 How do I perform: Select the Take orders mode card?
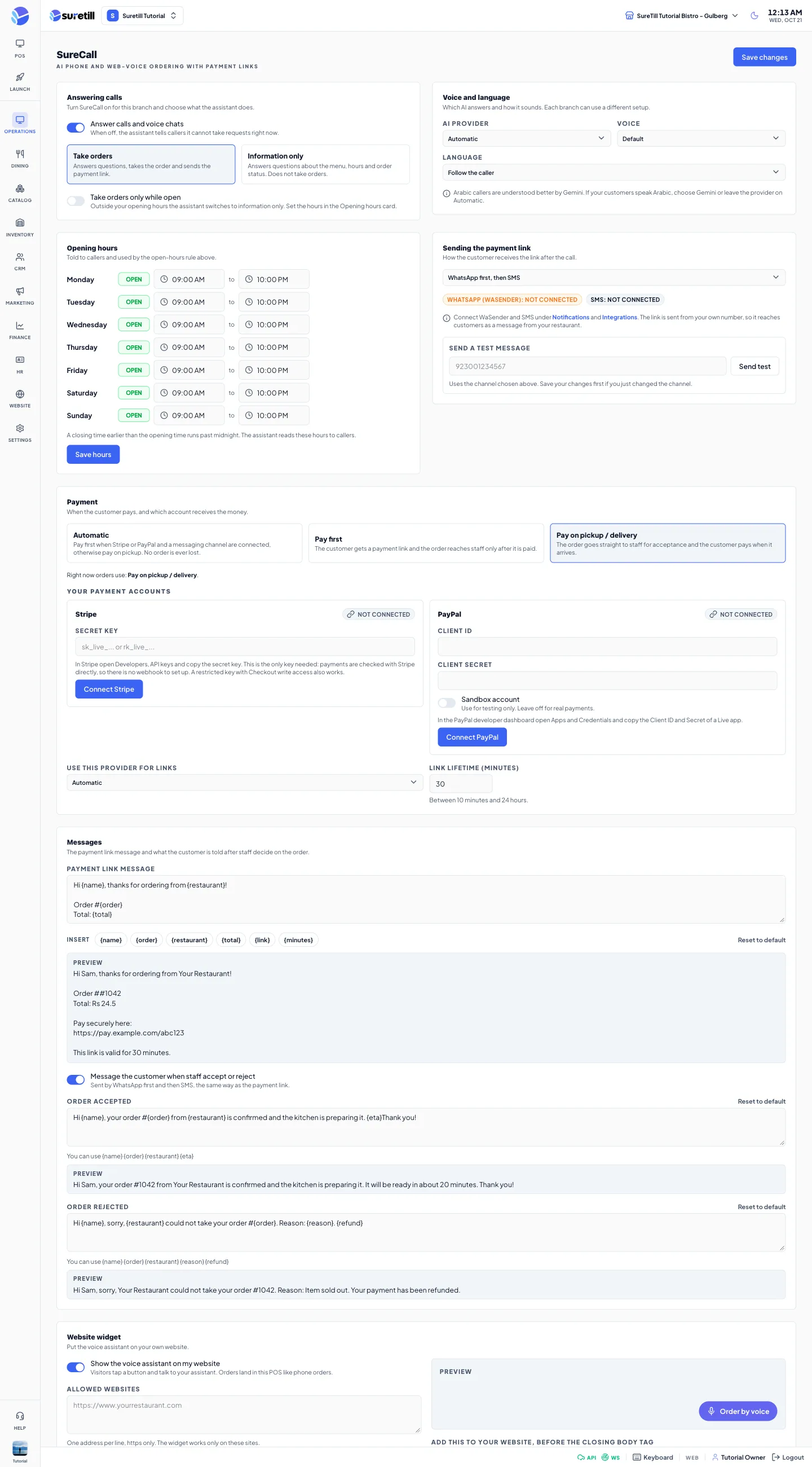coord(151,164)
